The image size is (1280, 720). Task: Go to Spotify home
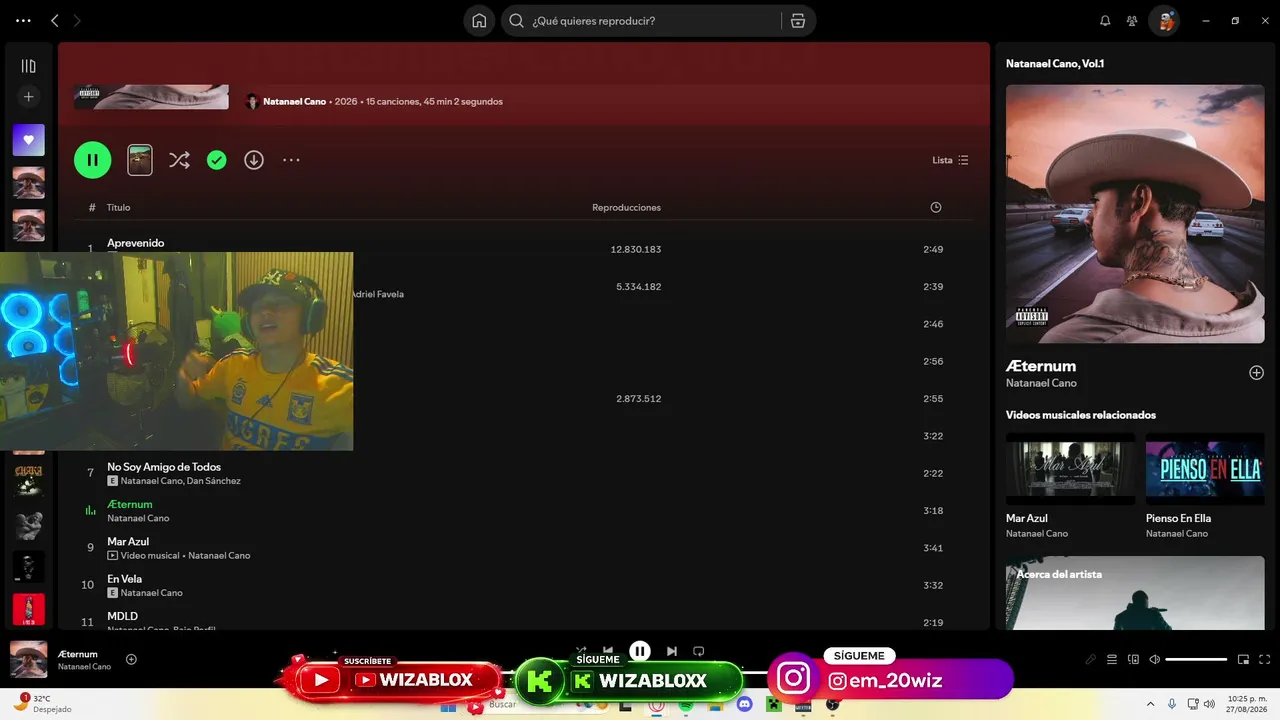(479, 21)
